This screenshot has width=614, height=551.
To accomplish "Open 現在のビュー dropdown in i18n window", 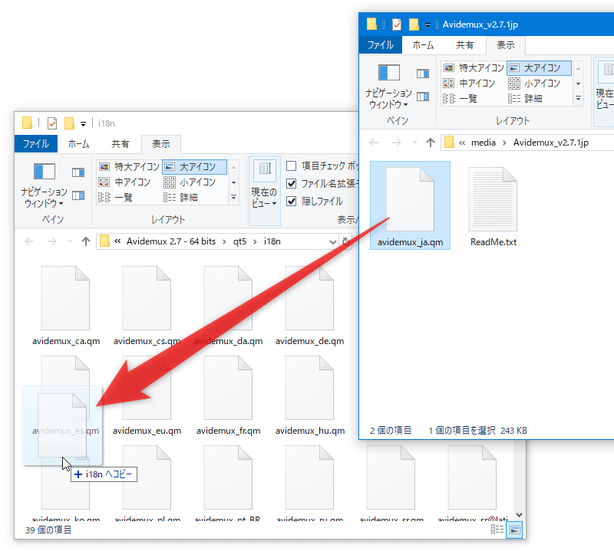I will point(264,191).
